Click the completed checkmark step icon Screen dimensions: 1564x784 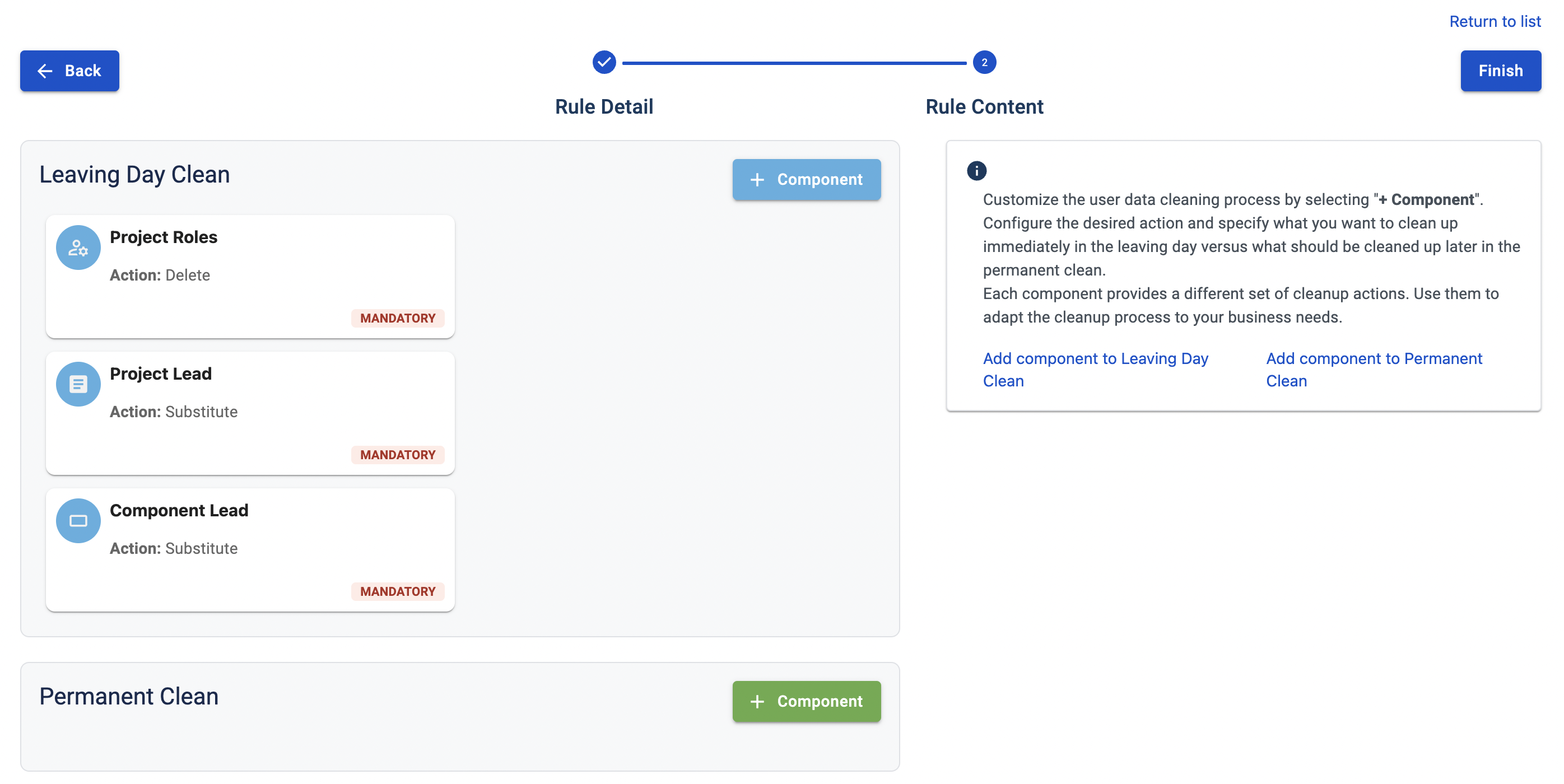[x=603, y=63]
